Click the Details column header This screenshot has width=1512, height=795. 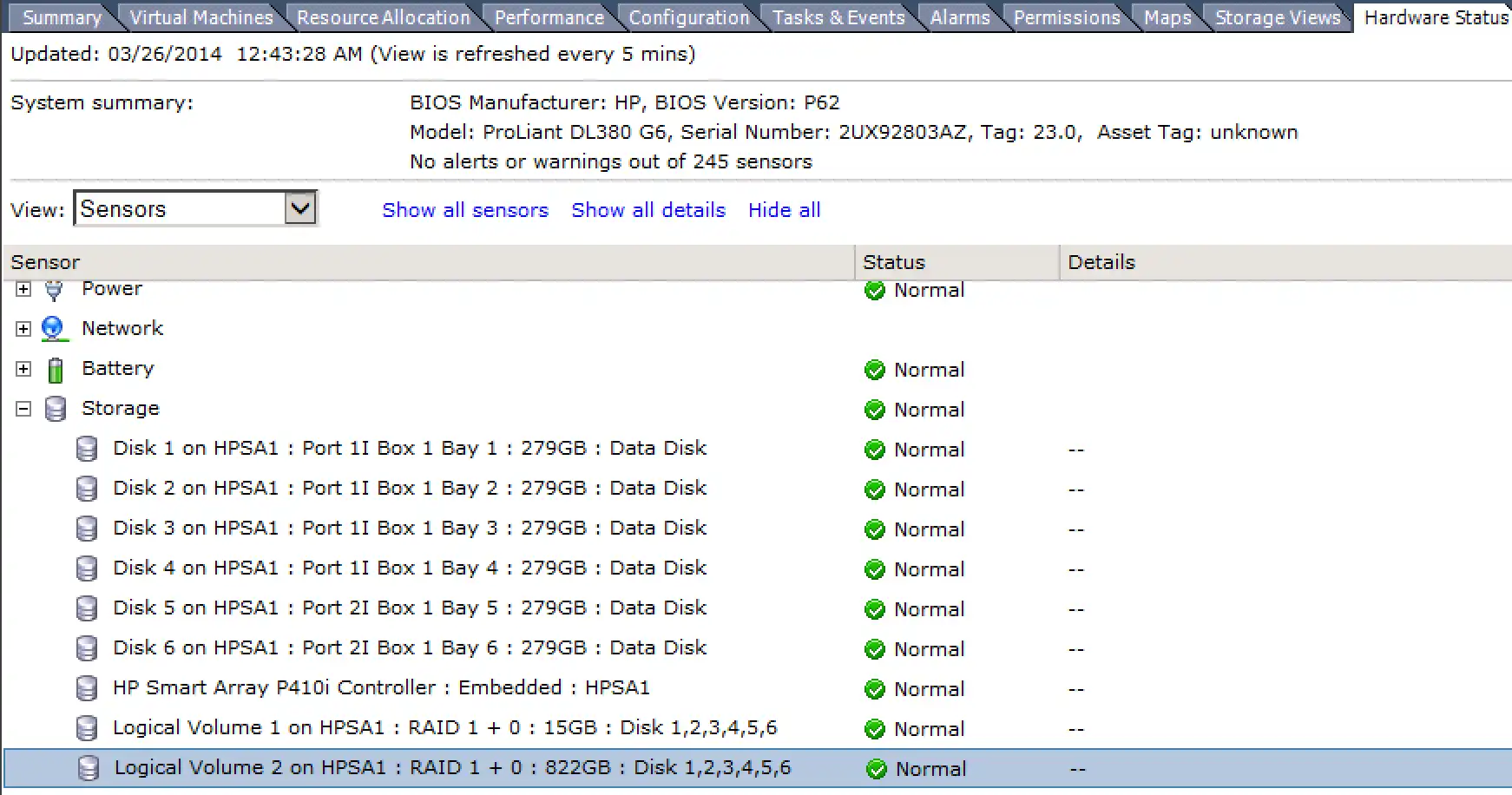point(1286,262)
